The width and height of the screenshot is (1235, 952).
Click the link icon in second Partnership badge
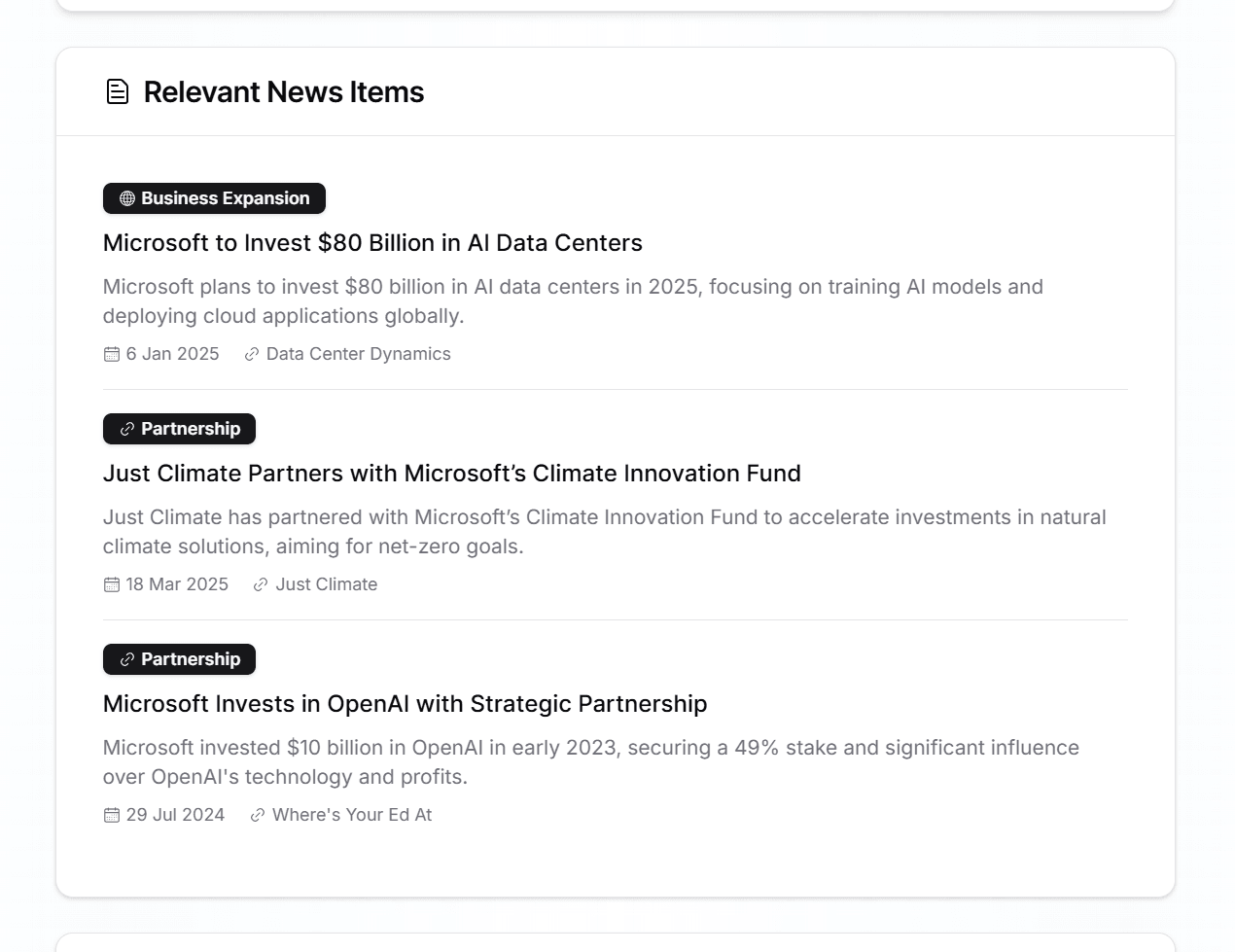tap(127, 659)
